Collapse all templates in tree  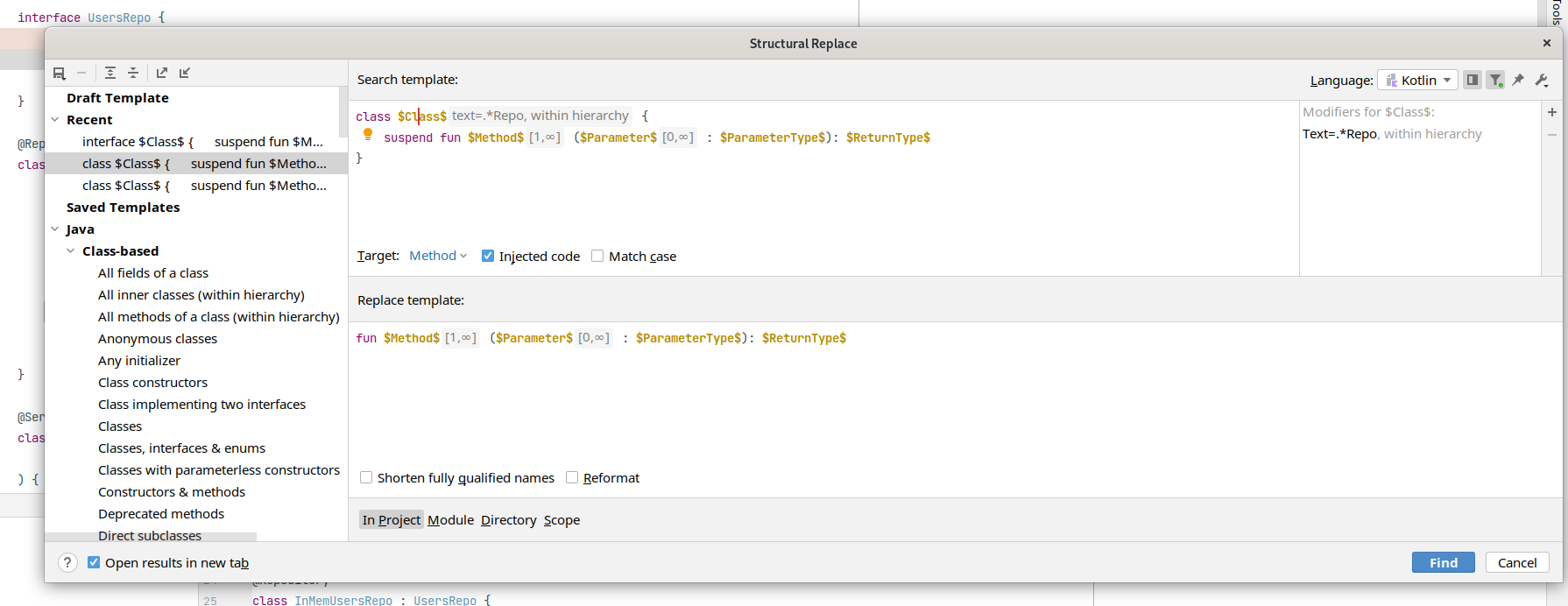click(133, 74)
